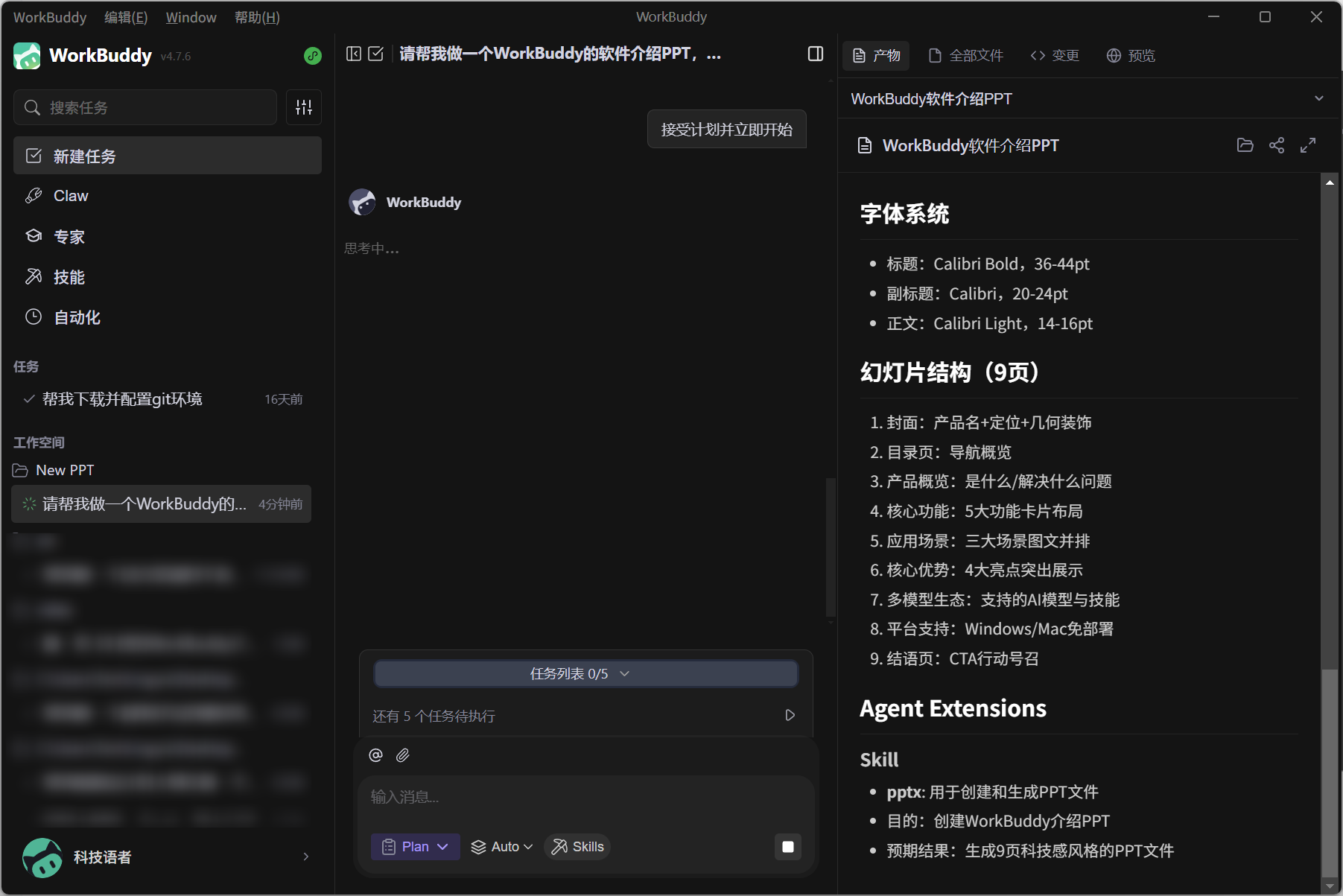This screenshot has height=896, width=1343.
Task: Open the 专家 section
Action: (x=168, y=236)
